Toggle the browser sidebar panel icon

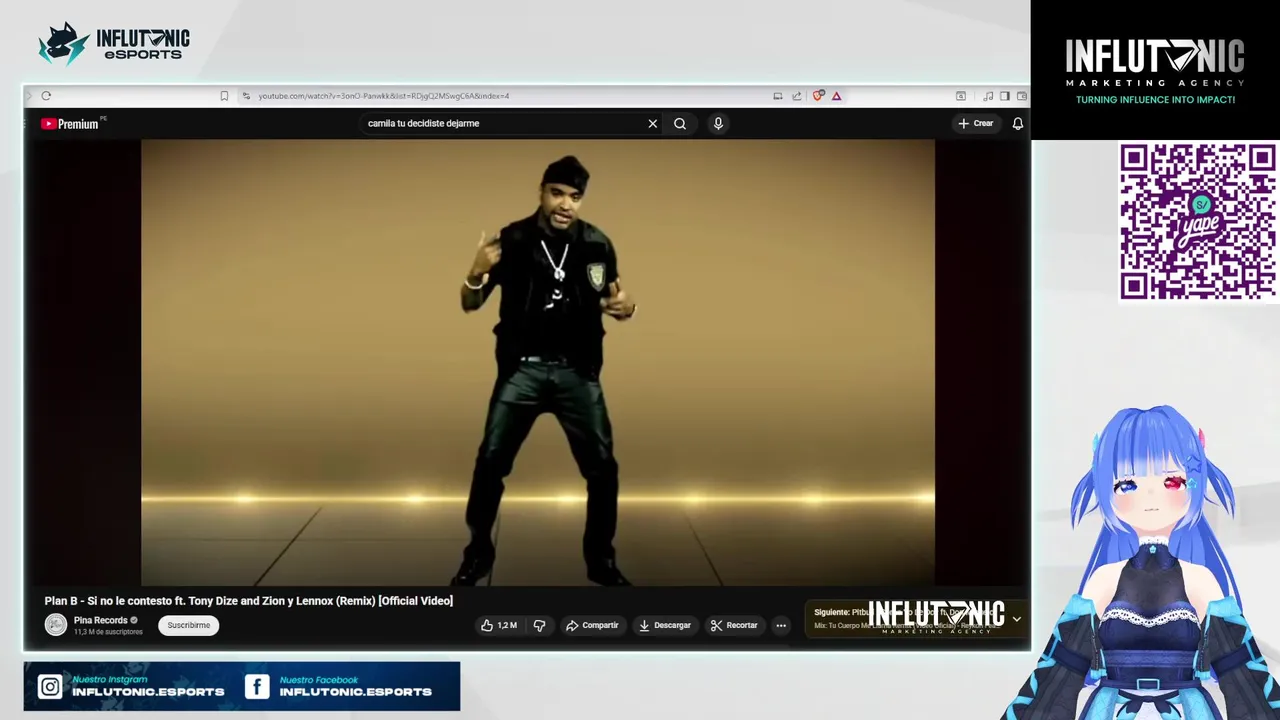[1005, 96]
